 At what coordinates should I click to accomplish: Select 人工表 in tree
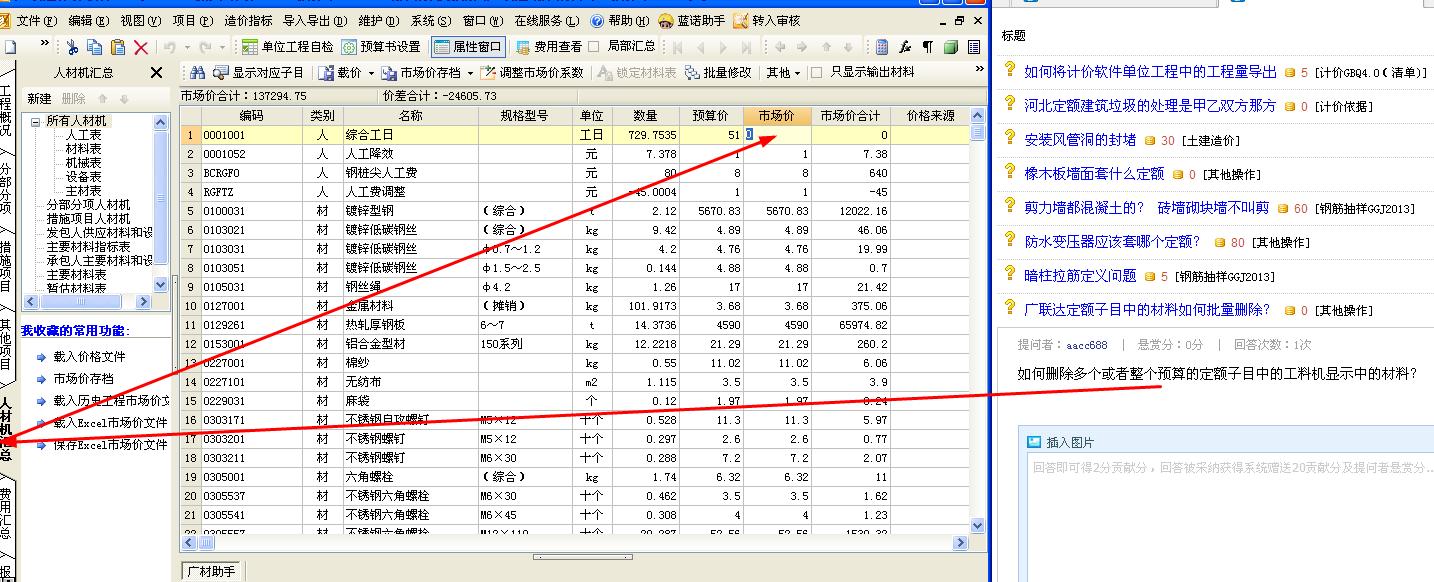pos(83,135)
